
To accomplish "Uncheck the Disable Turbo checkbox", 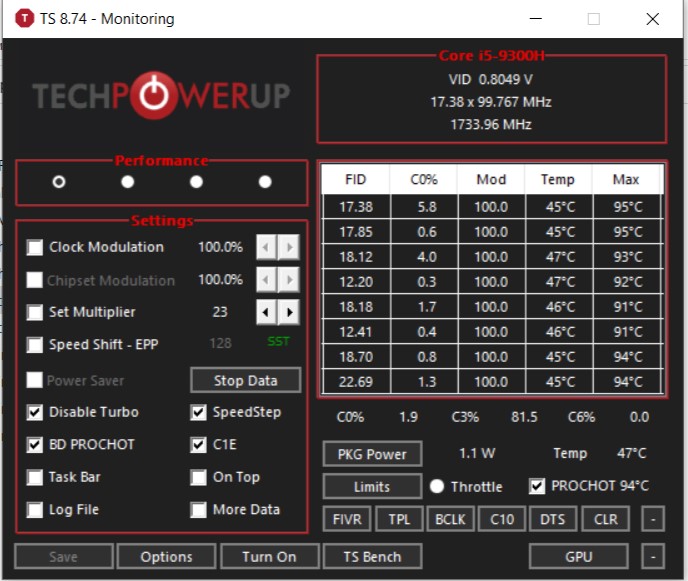I will tap(35, 412).
